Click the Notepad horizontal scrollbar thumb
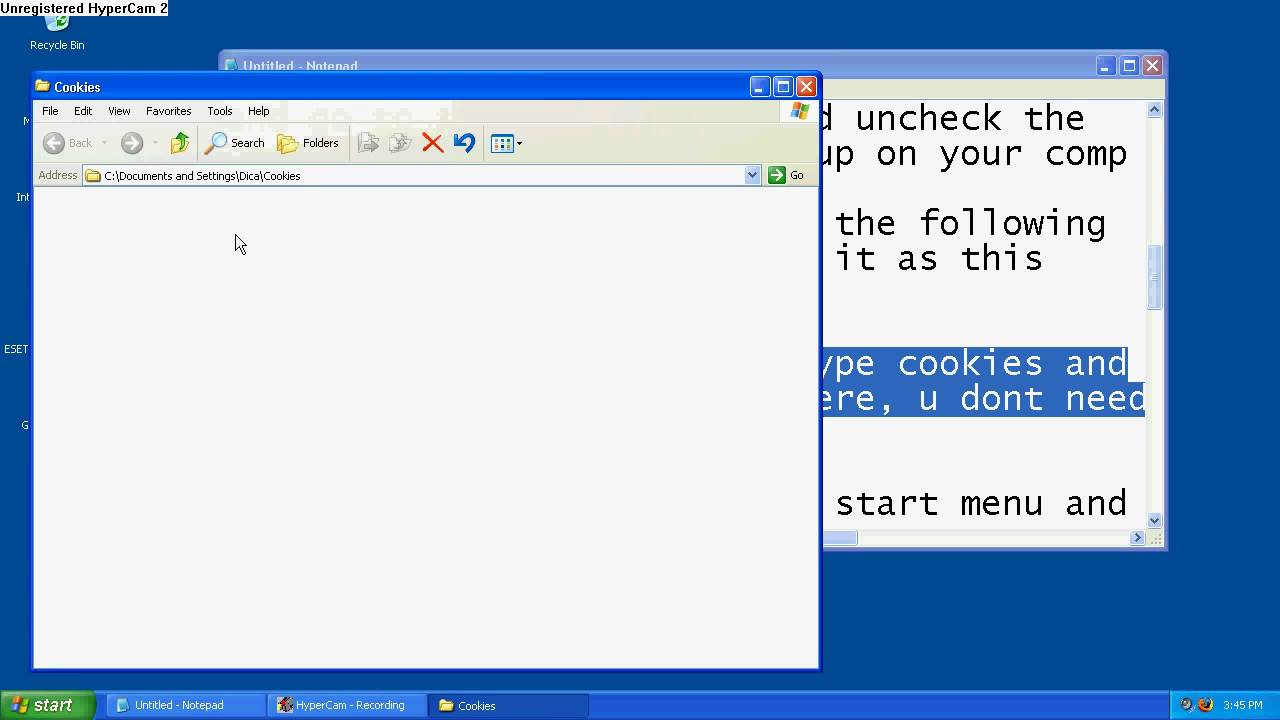Screen dimensions: 1280x720 point(840,538)
